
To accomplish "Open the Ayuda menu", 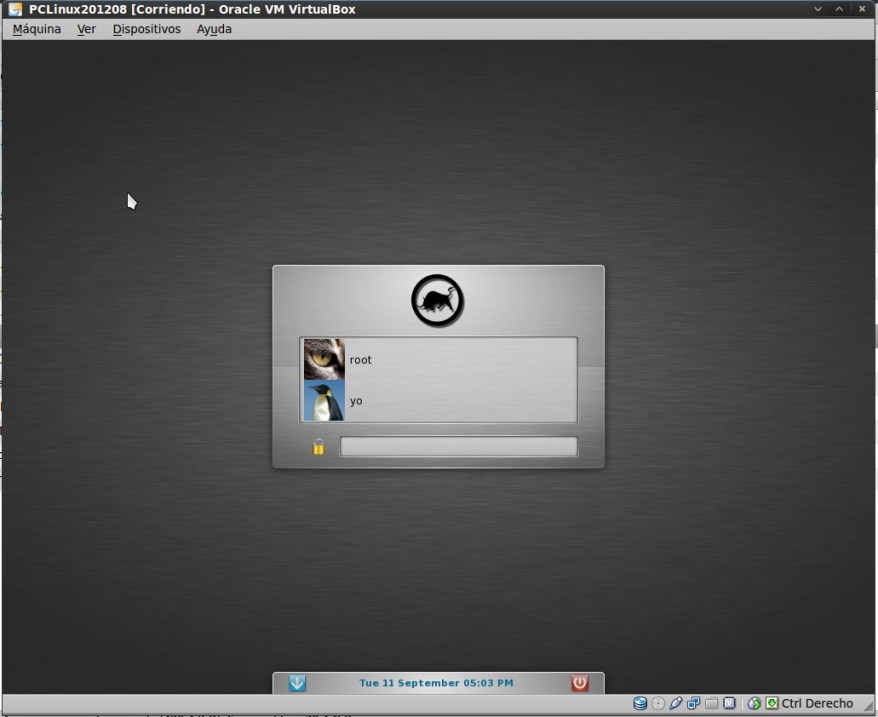I will [x=214, y=29].
